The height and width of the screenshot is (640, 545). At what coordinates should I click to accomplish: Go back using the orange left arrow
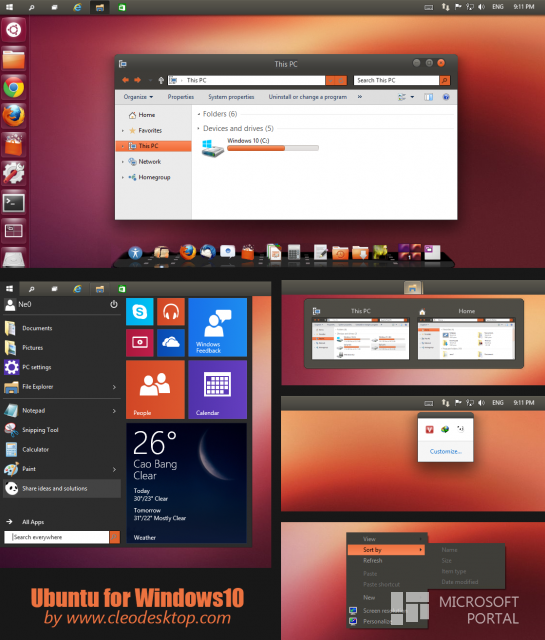[x=125, y=80]
